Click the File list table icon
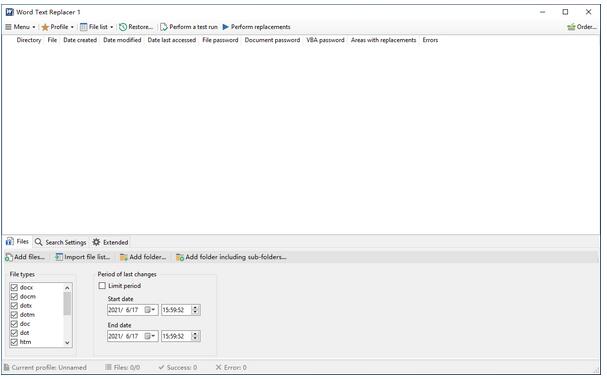607x380 pixels. coord(83,27)
